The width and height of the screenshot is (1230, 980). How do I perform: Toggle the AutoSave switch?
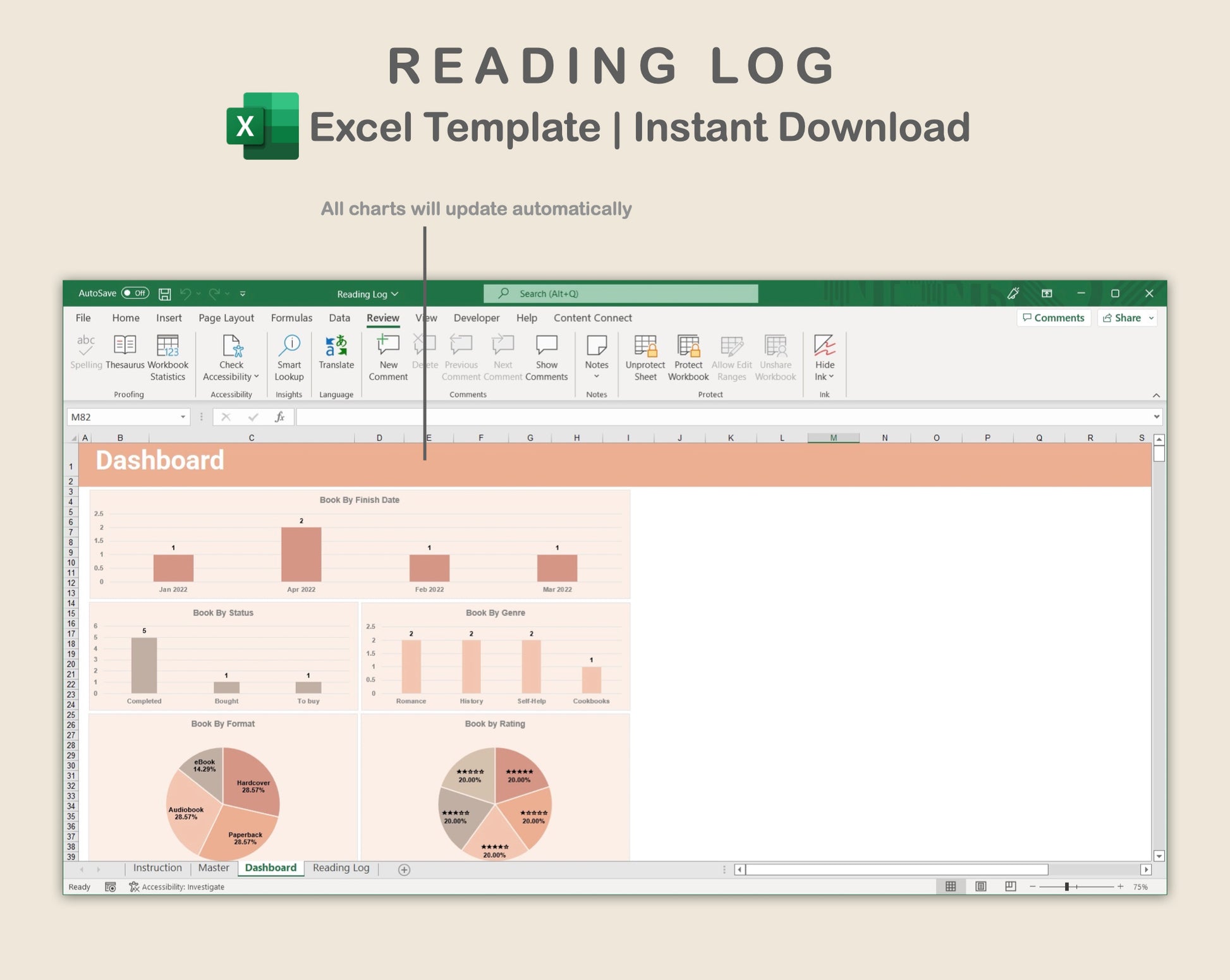point(135,293)
